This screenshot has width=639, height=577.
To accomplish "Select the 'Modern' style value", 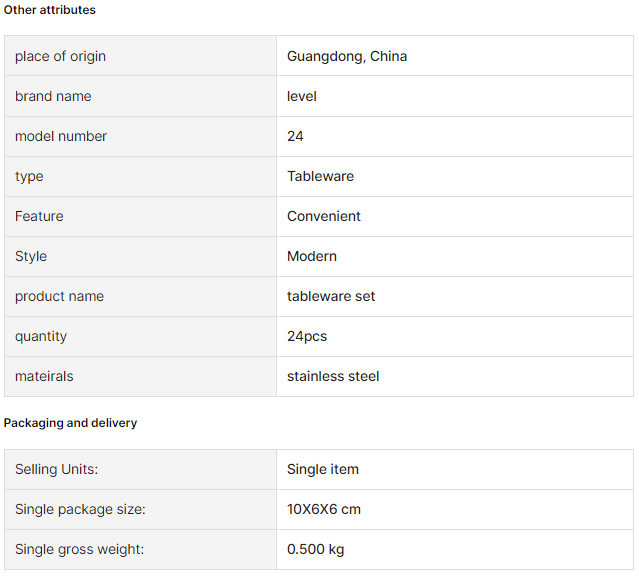I will coord(312,256).
